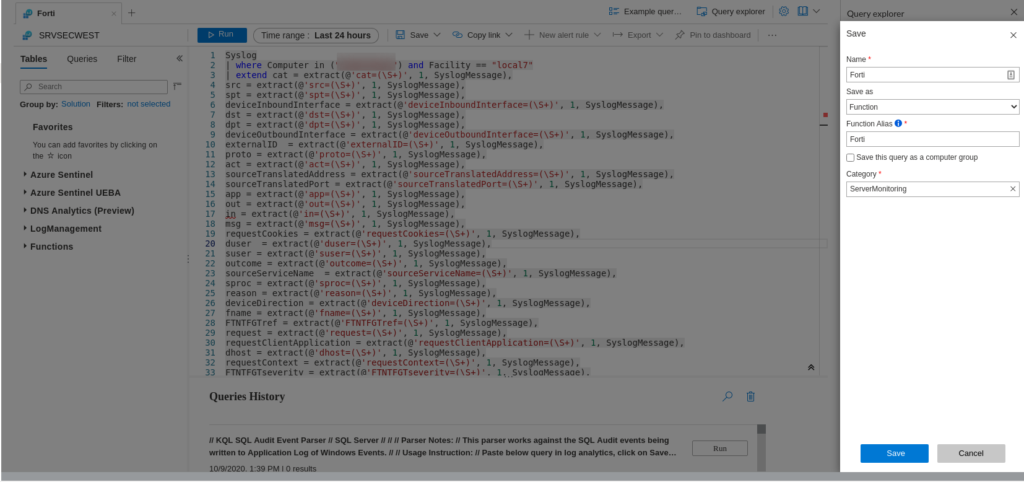Close the Forti query tab
The image size is (1024, 482).
[x=114, y=13]
